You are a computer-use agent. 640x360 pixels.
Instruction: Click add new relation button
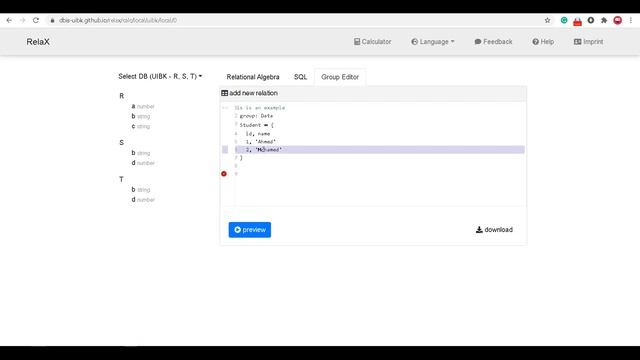coord(249,93)
